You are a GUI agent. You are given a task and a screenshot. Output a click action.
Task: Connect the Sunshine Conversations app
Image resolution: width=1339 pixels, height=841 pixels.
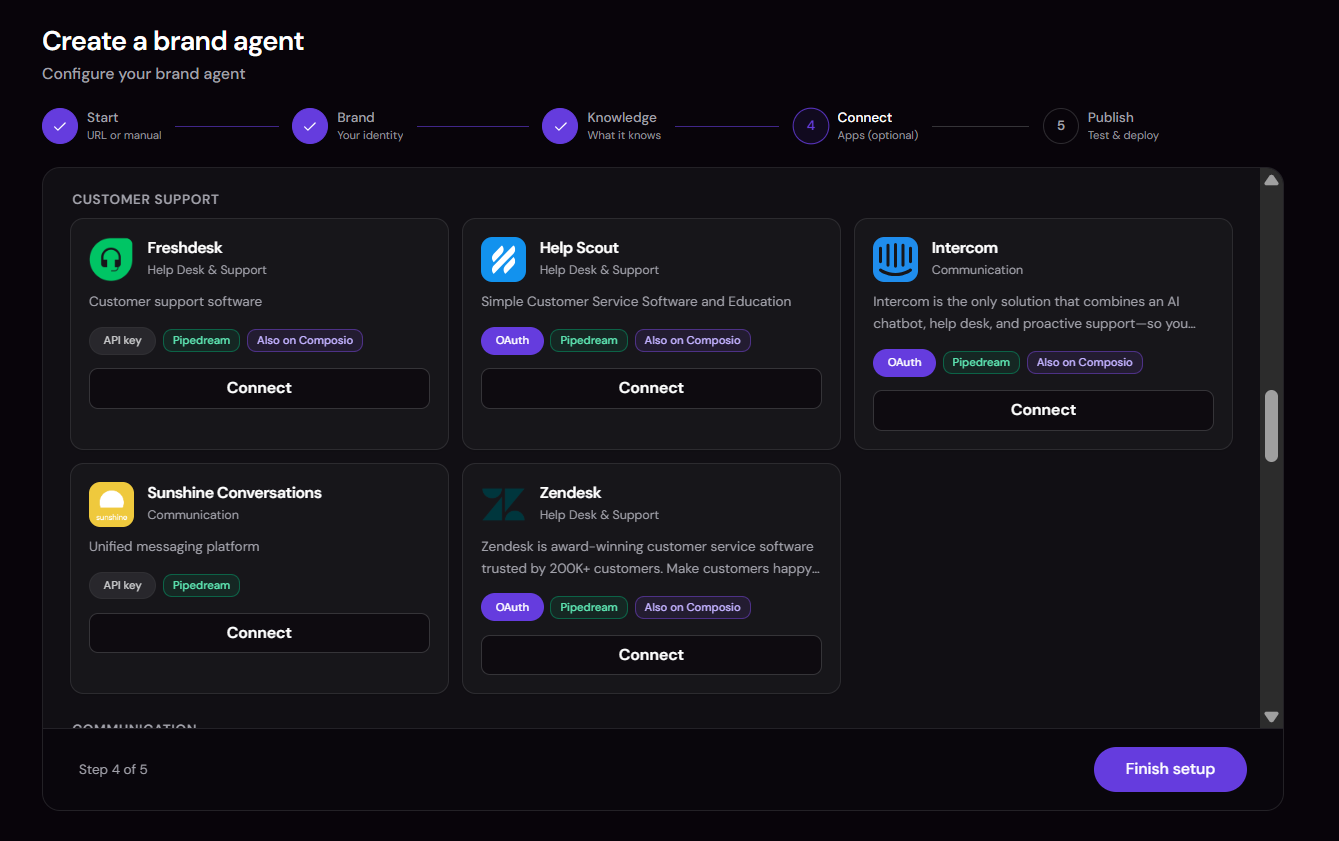(x=259, y=633)
